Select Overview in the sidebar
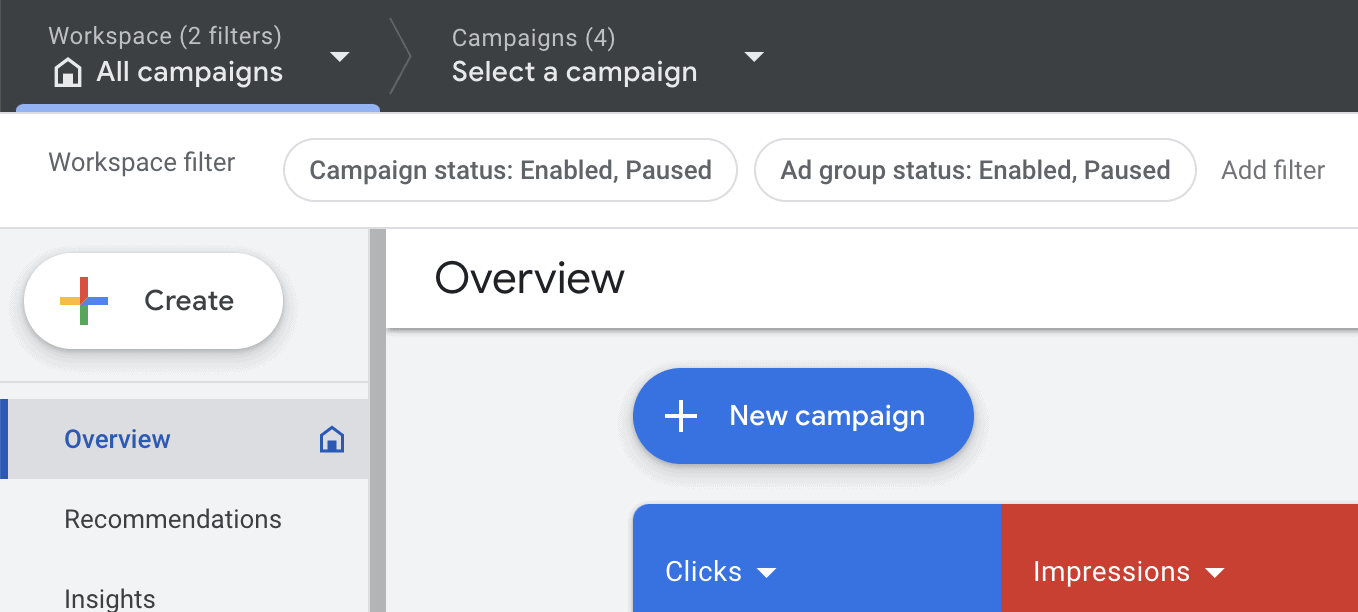The width and height of the screenshot is (1358, 612). pos(117,438)
